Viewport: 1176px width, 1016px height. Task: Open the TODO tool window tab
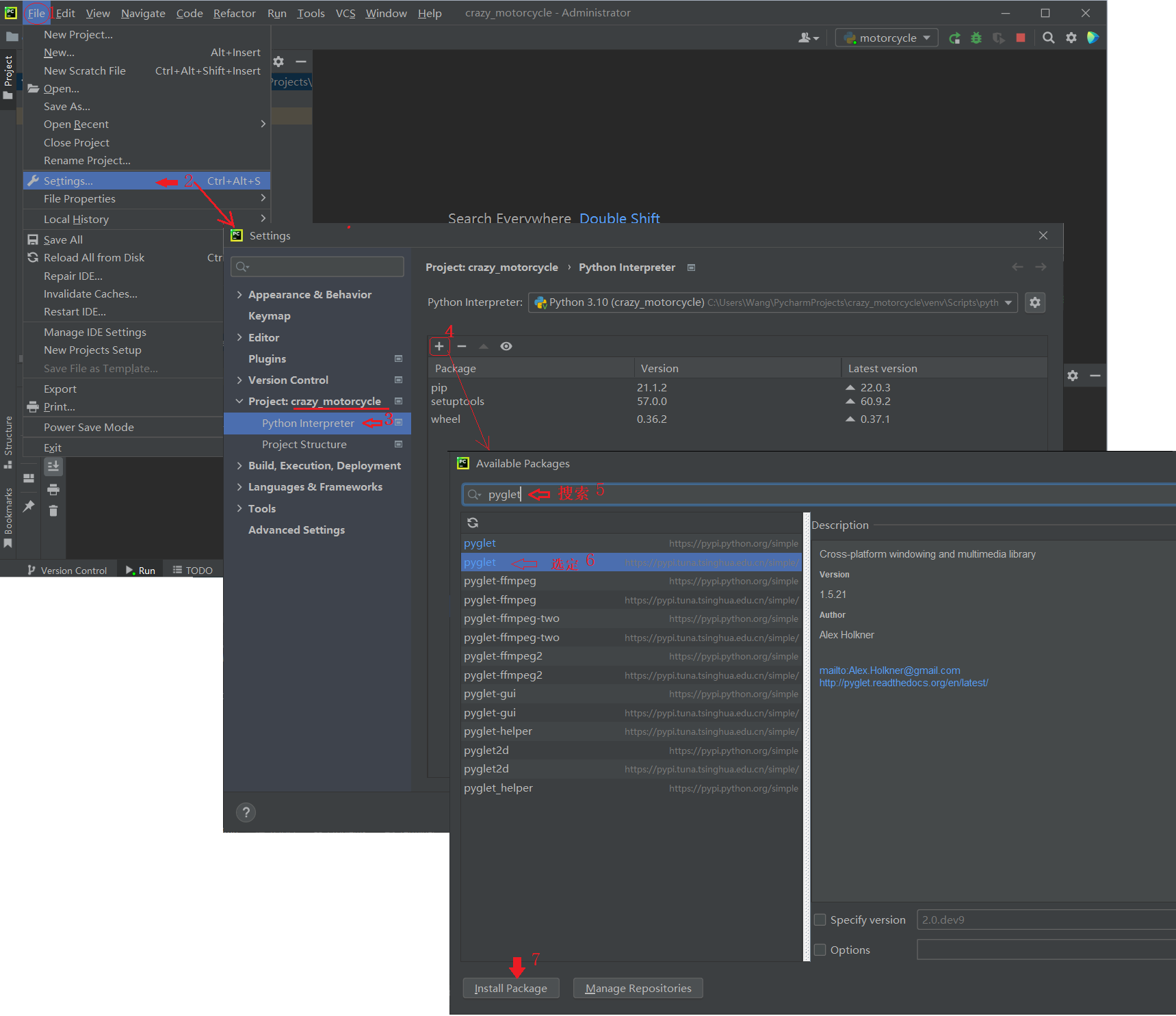tap(193, 570)
